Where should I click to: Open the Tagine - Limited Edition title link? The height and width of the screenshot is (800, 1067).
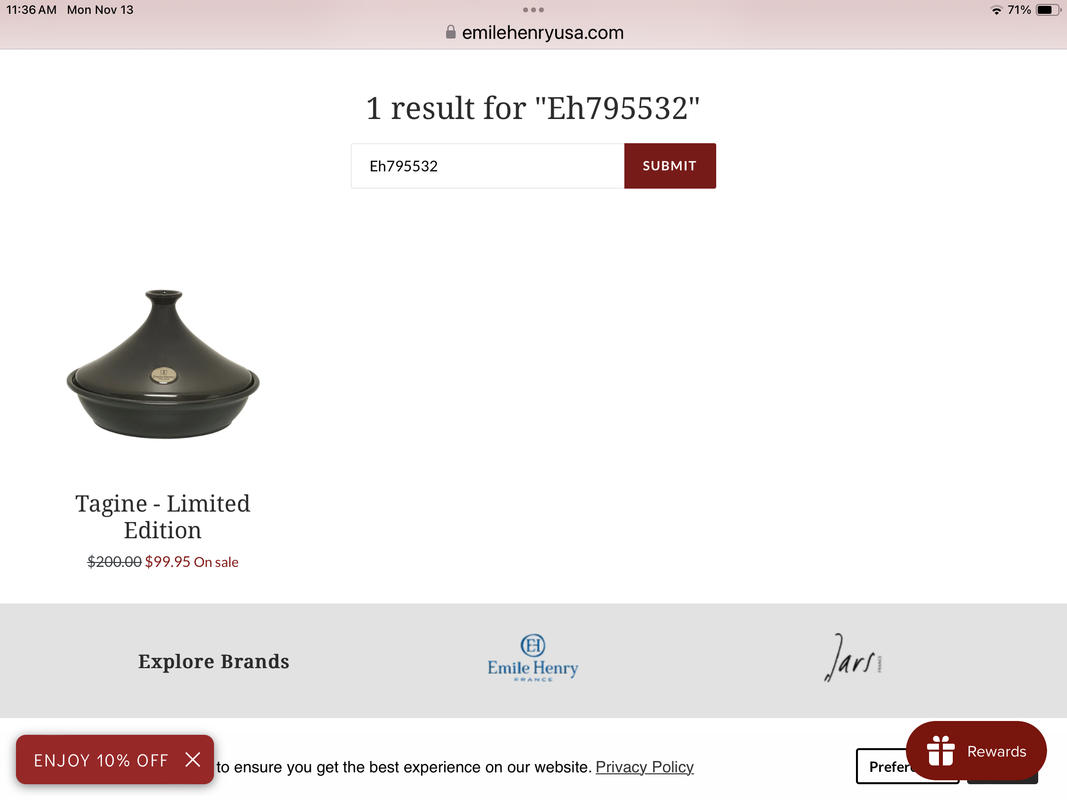pyautogui.click(x=163, y=516)
